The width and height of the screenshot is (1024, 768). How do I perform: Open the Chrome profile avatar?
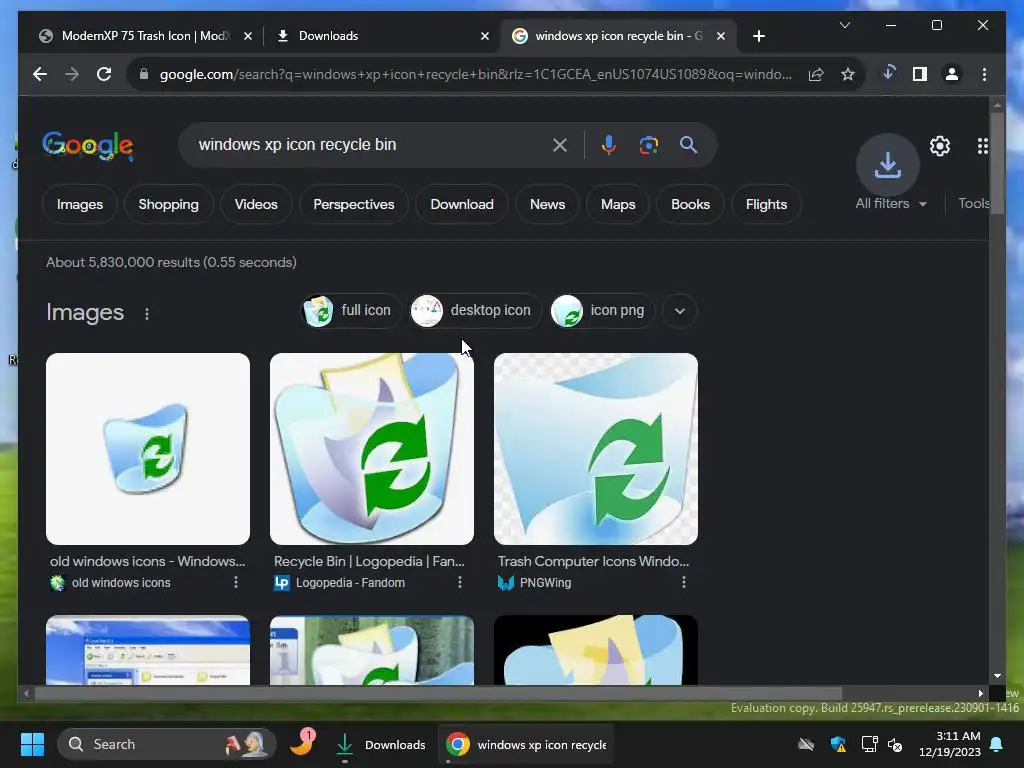click(952, 74)
